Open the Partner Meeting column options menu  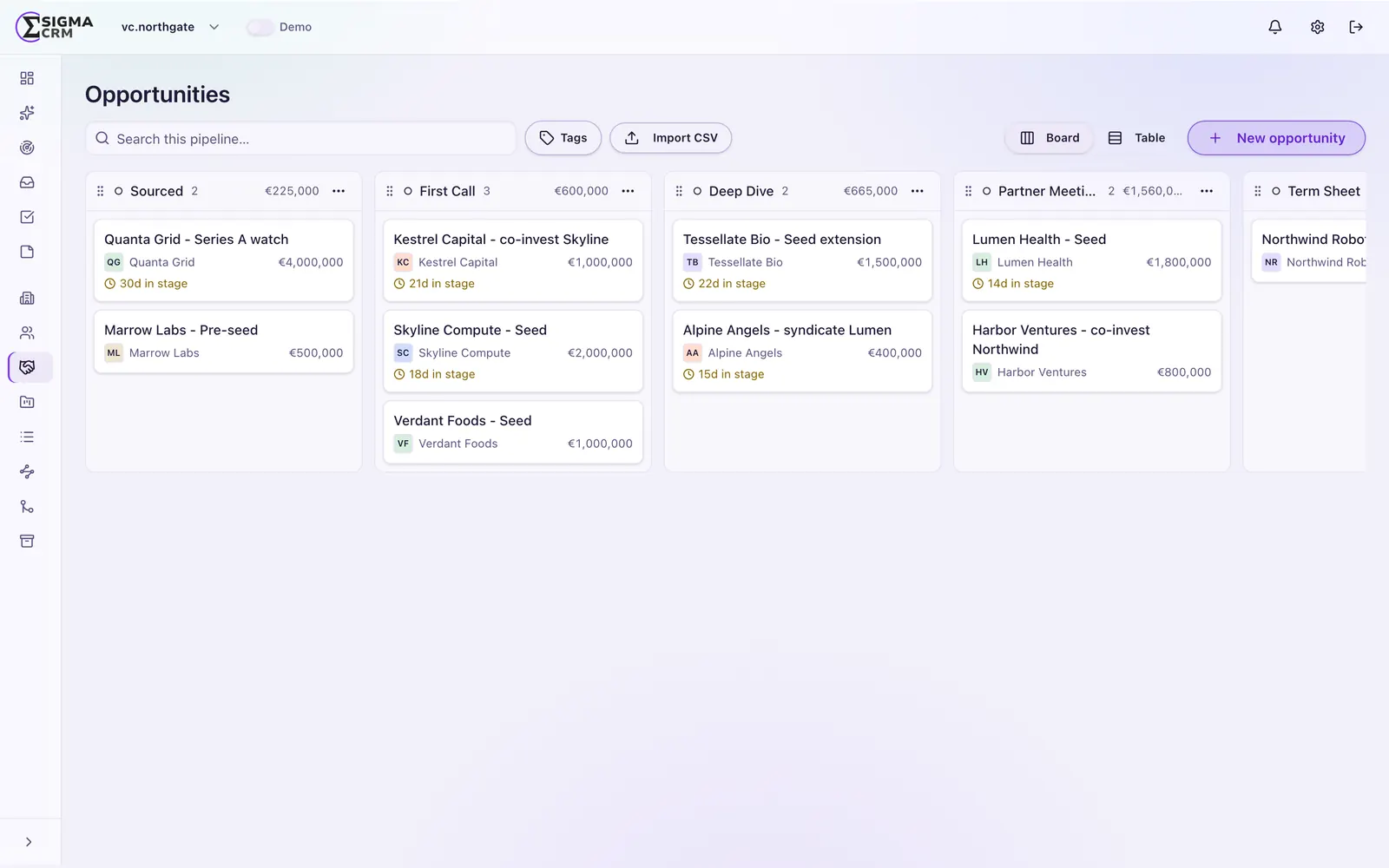[1207, 191]
